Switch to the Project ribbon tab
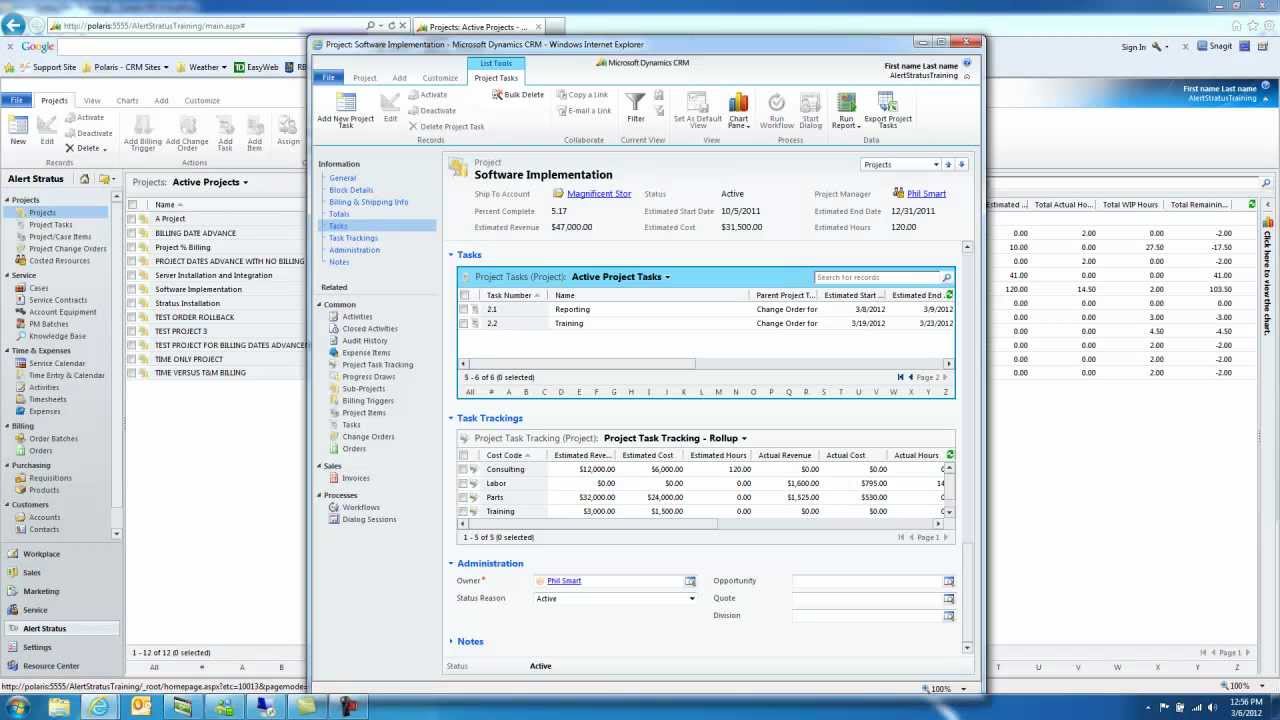Screen dimensions: 1280x720 (365, 78)
